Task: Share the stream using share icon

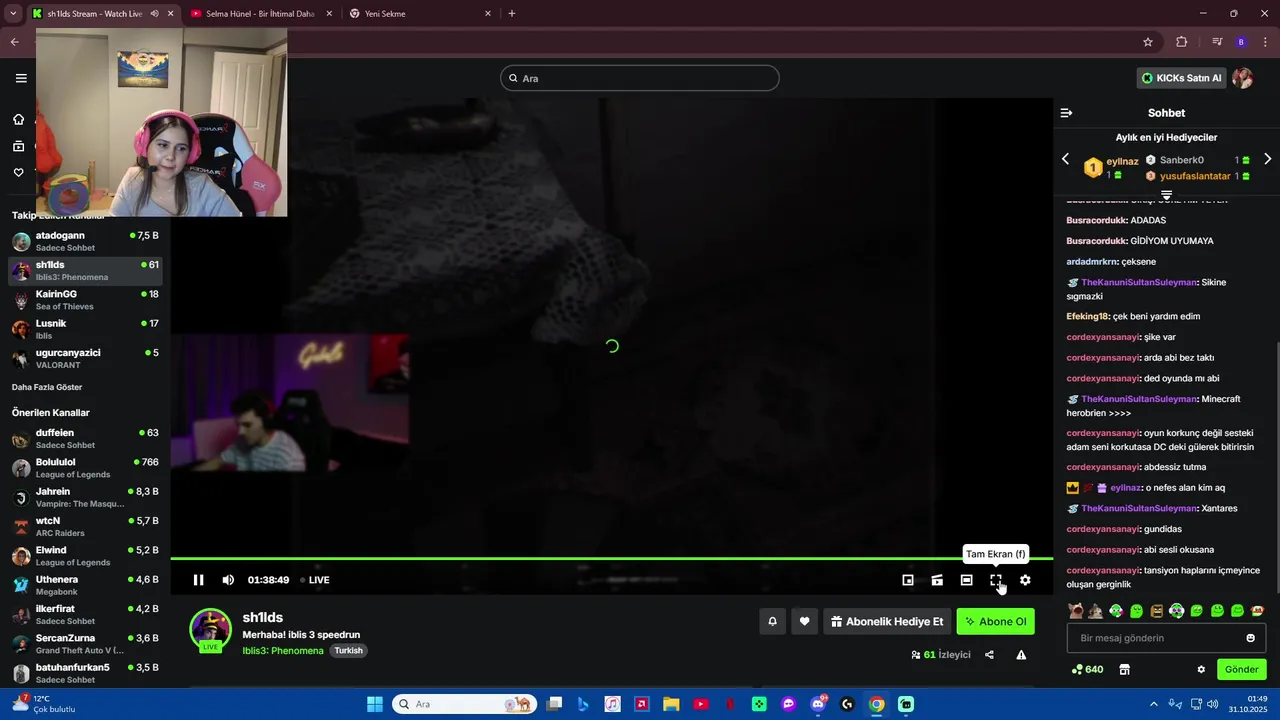Action: coord(989,655)
